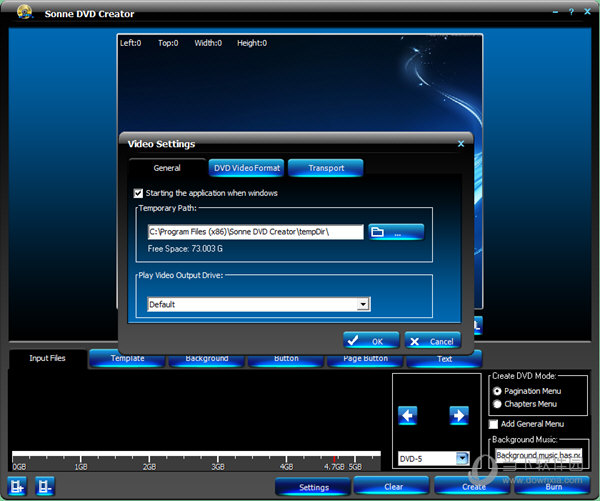Screen dimensions: 600x501
Task: Go to previous menu page arrow
Action: click(407, 415)
